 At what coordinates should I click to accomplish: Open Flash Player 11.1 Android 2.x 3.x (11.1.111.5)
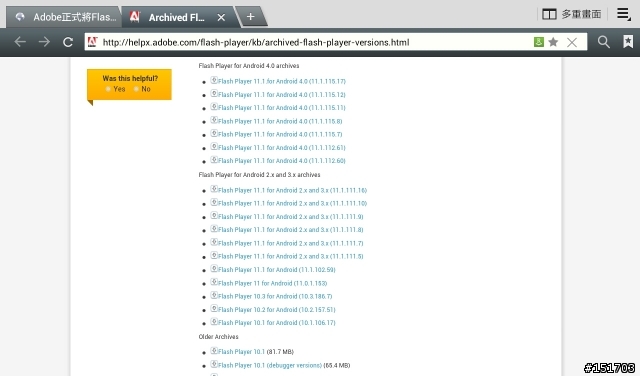pyautogui.click(x=291, y=256)
